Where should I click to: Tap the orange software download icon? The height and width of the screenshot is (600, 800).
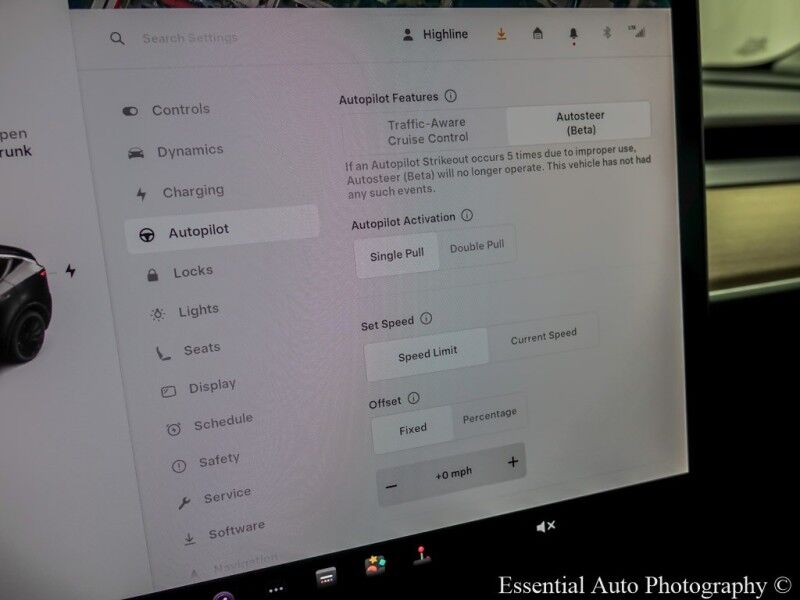502,34
